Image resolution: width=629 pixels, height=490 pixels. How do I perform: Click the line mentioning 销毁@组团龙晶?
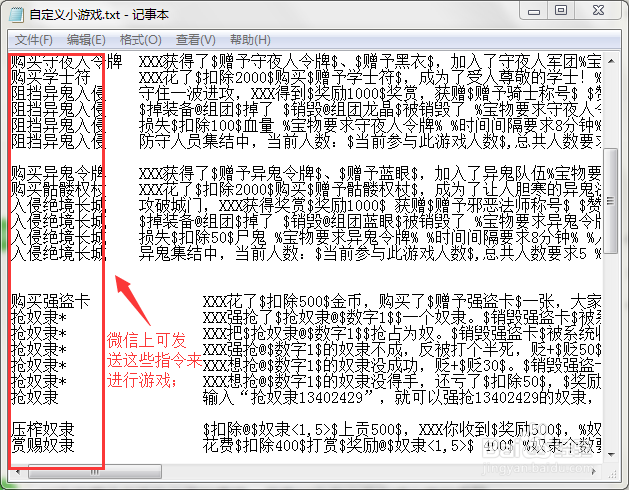(369, 110)
